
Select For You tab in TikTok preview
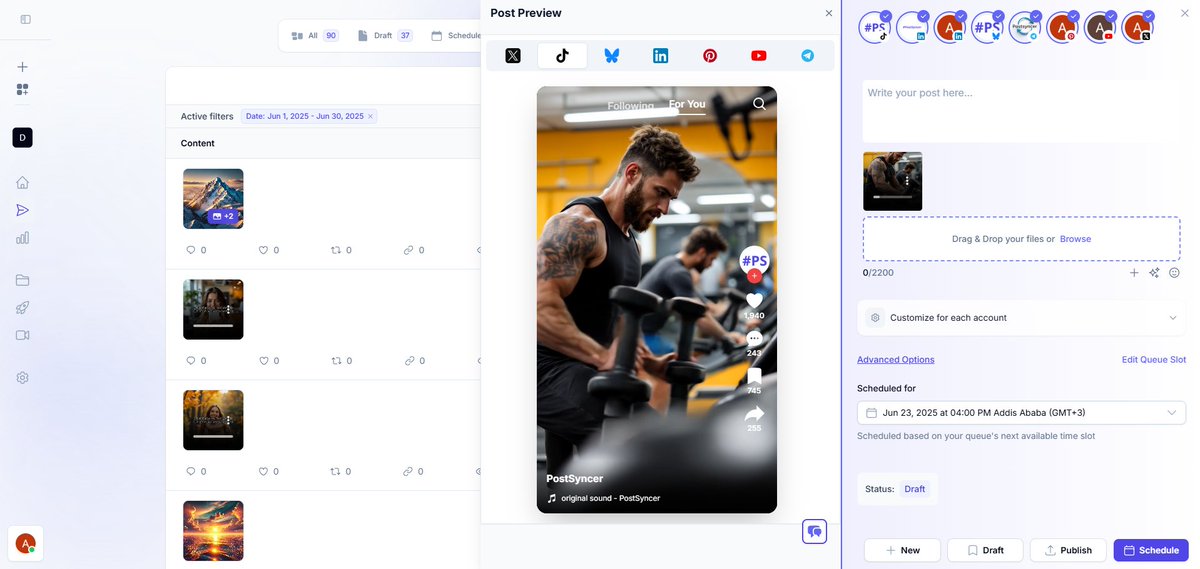tap(687, 104)
